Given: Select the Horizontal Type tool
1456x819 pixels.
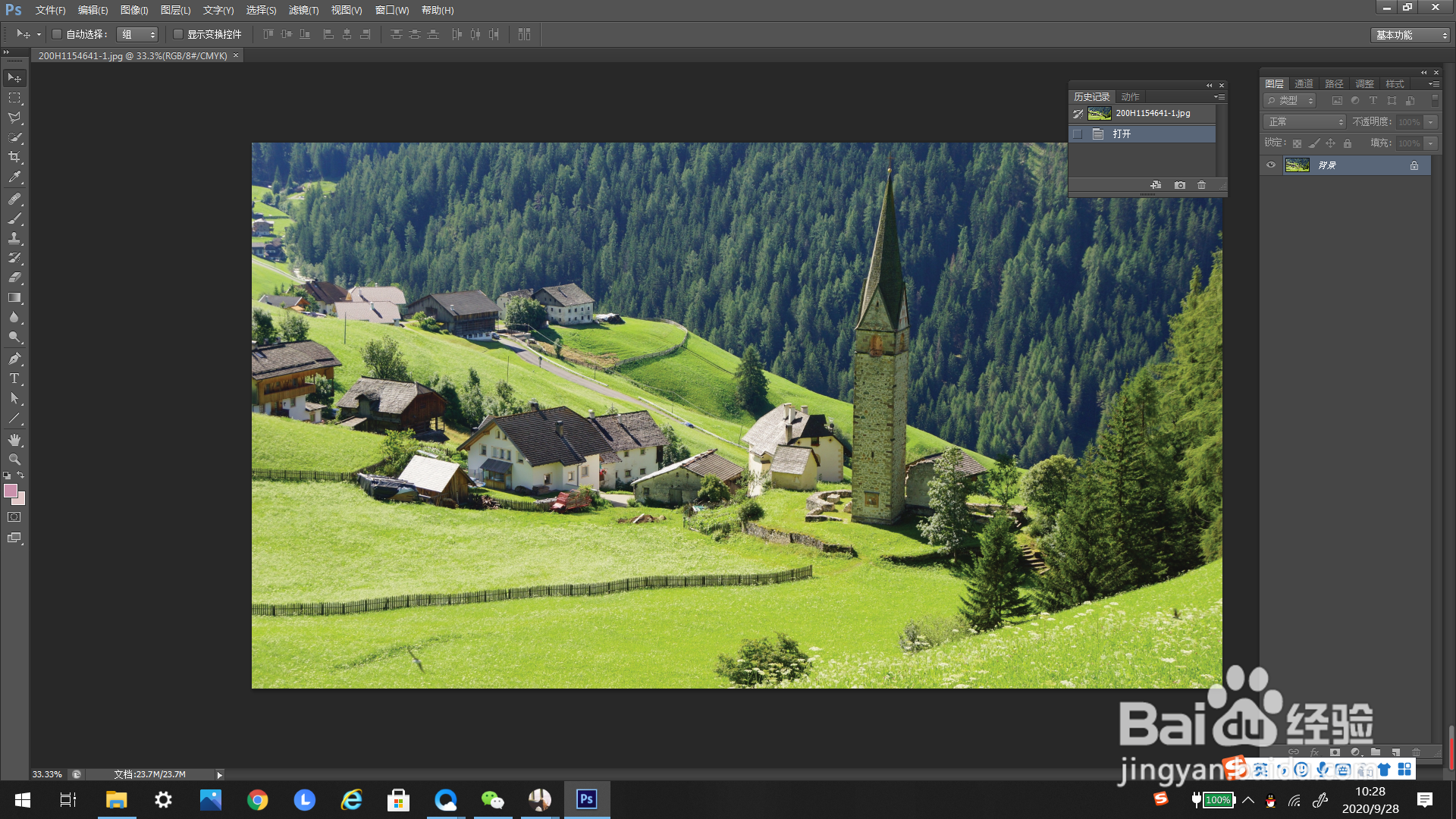Looking at the screenshot, I should [14, 378].
